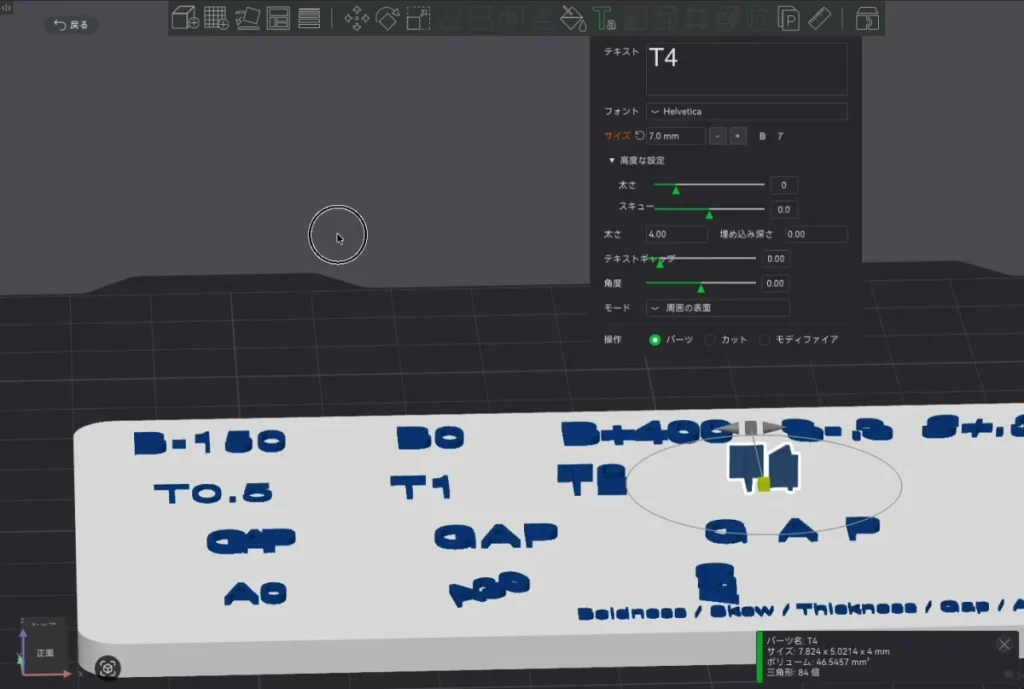Select the color painting bucket icon
1024x689 pixels.
point(573,18)
